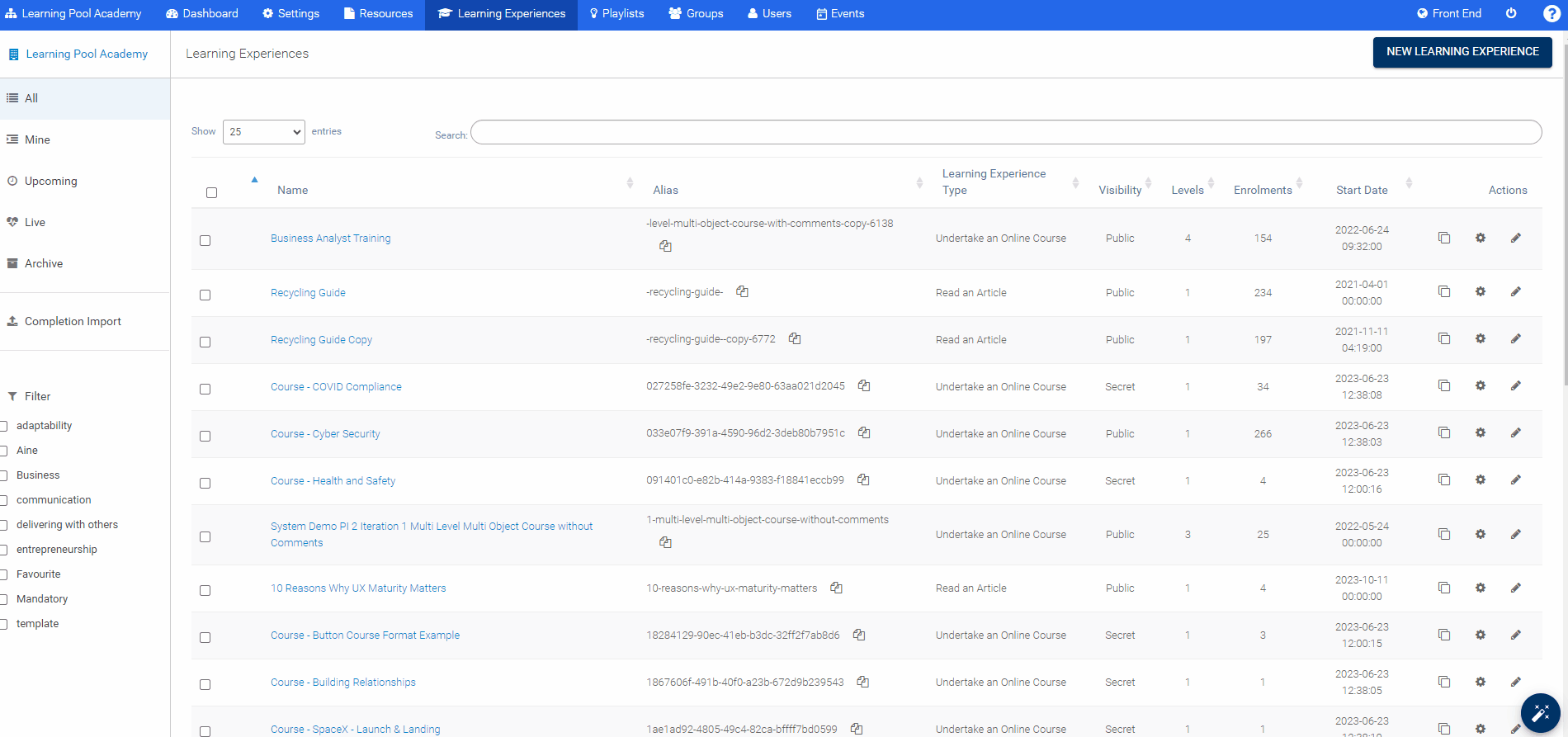This screenshot has width=1568, height=737.
Task: Open the Show entries dropdown
Action: 263,132
